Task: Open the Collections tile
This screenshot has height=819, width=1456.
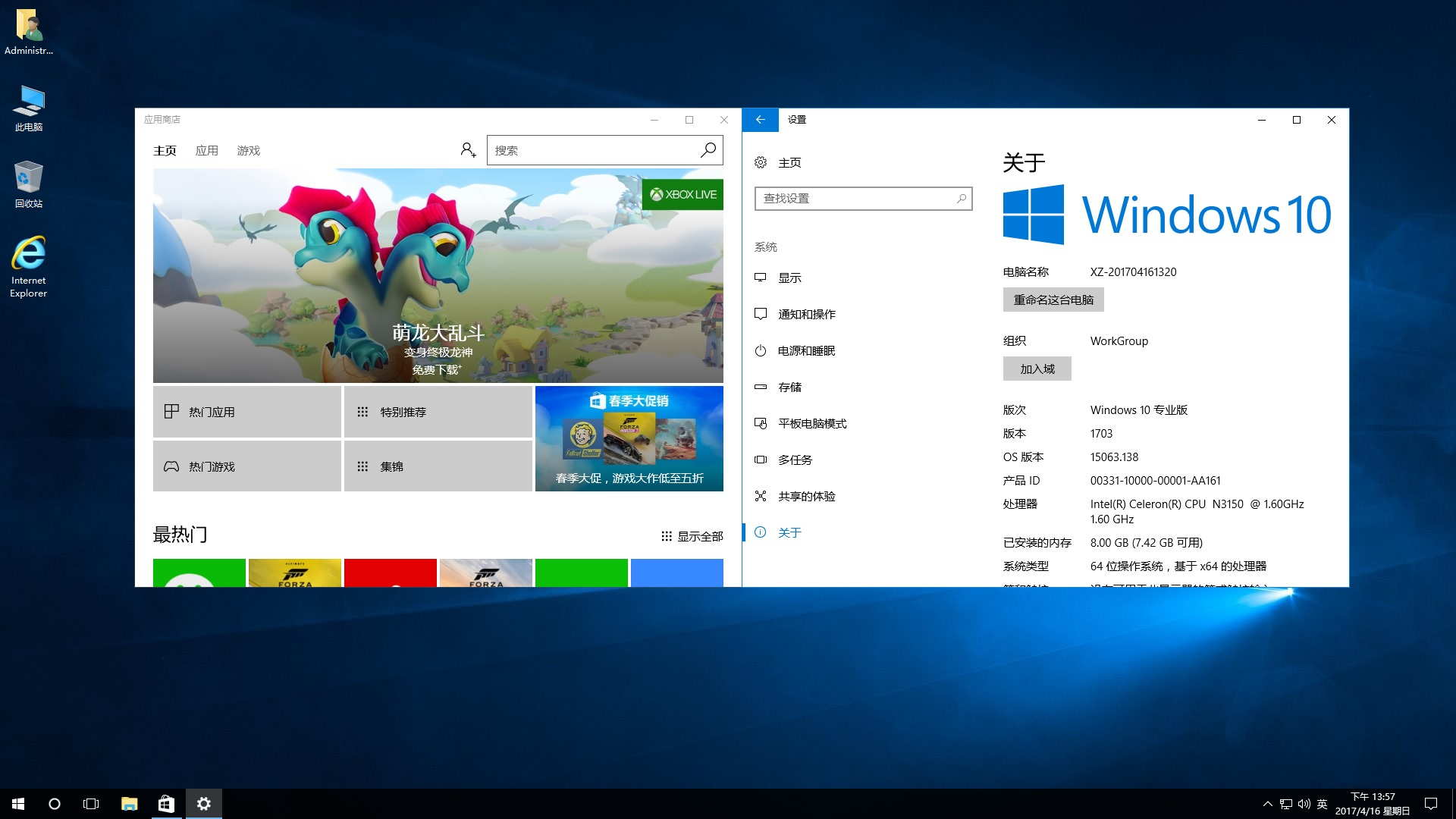Action: (438, 466)
